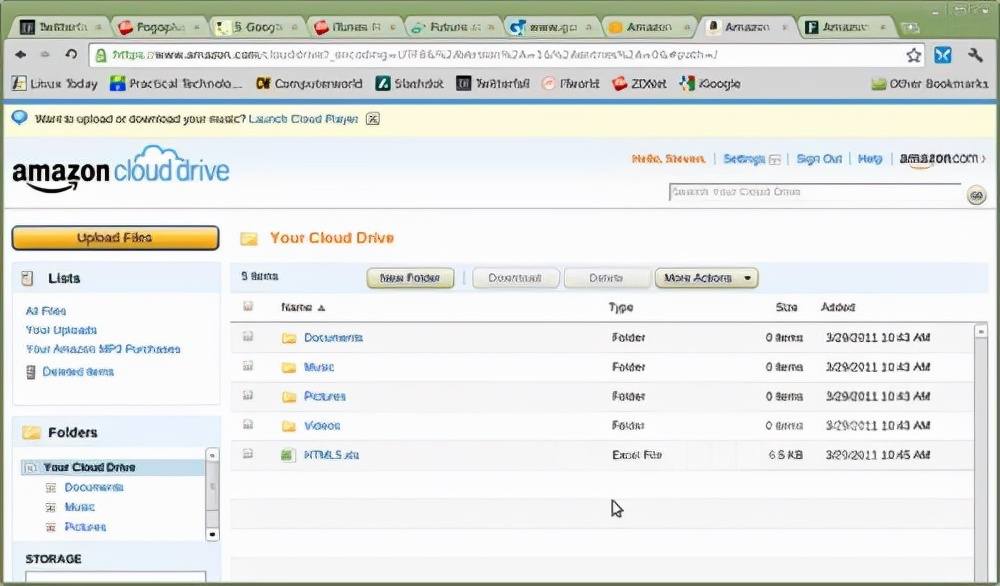The height and width of the screenshot is (586, 1000).
Task: Open the Linux Today bookmark
Action: [x=55, y=84]
